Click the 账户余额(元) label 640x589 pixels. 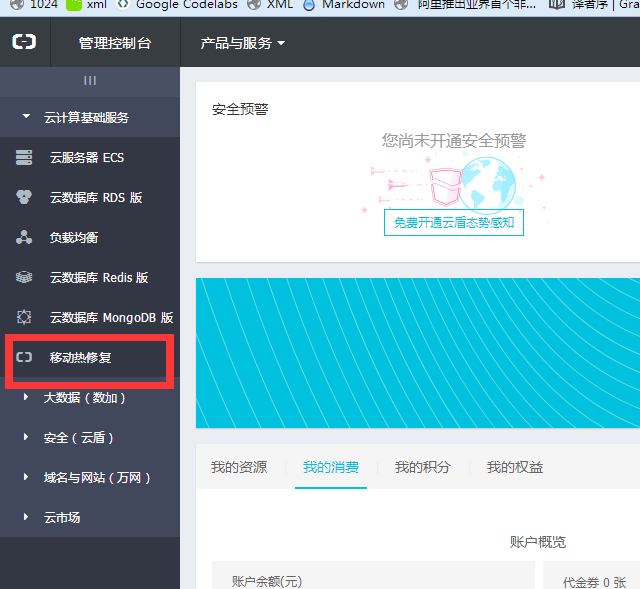pos(267,581)
